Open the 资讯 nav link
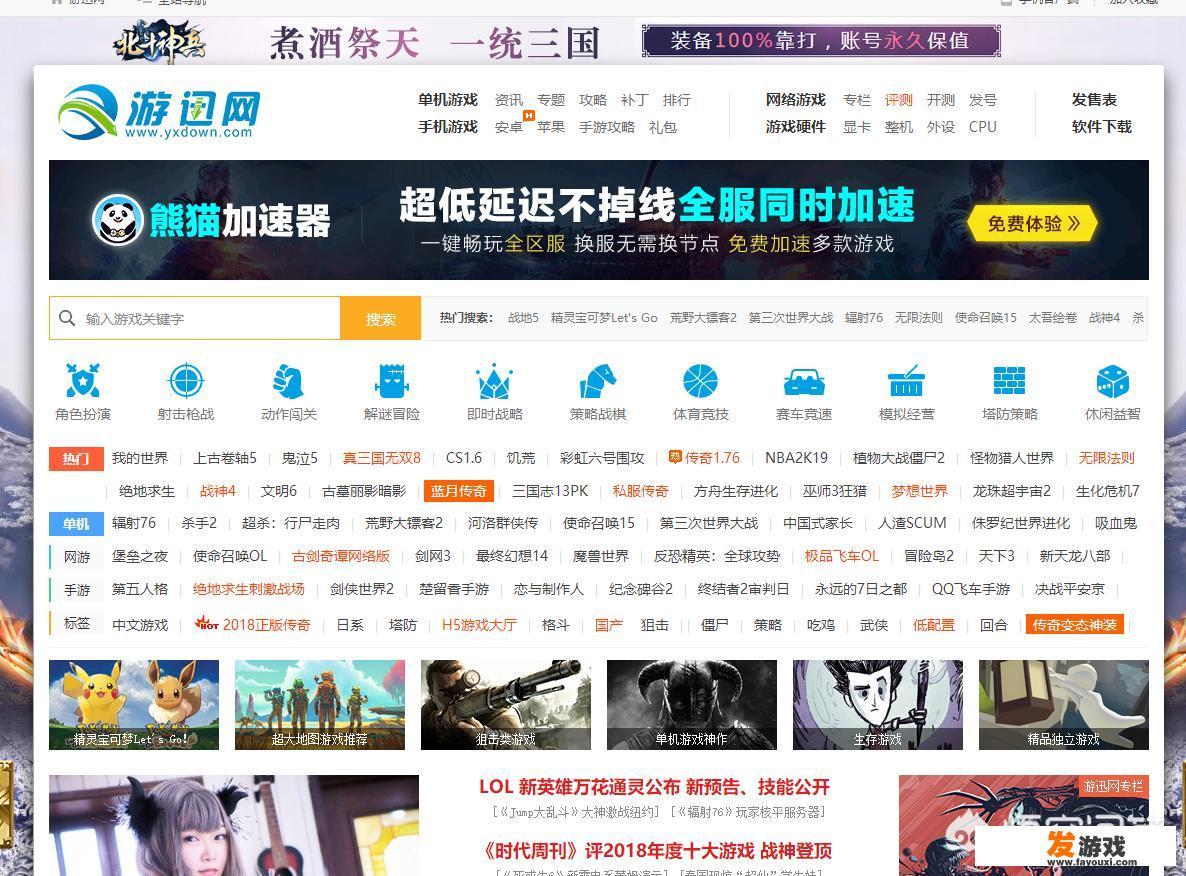The image size is (1186, 876). click(x=508, y=100)
